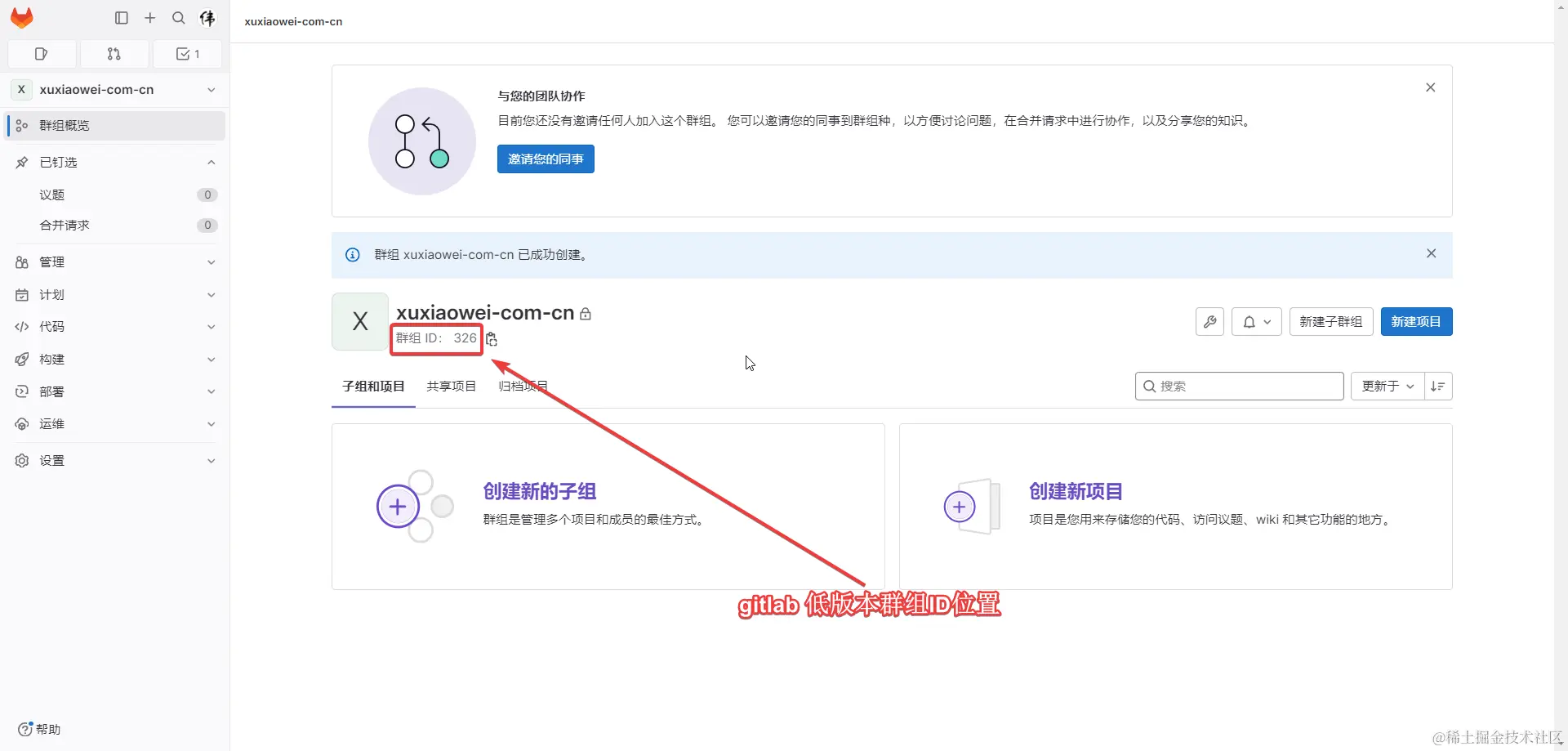Open the to-do list with count 1
Image resolution: width=1568 pixels, height=751 pixels.
(187, 54)
